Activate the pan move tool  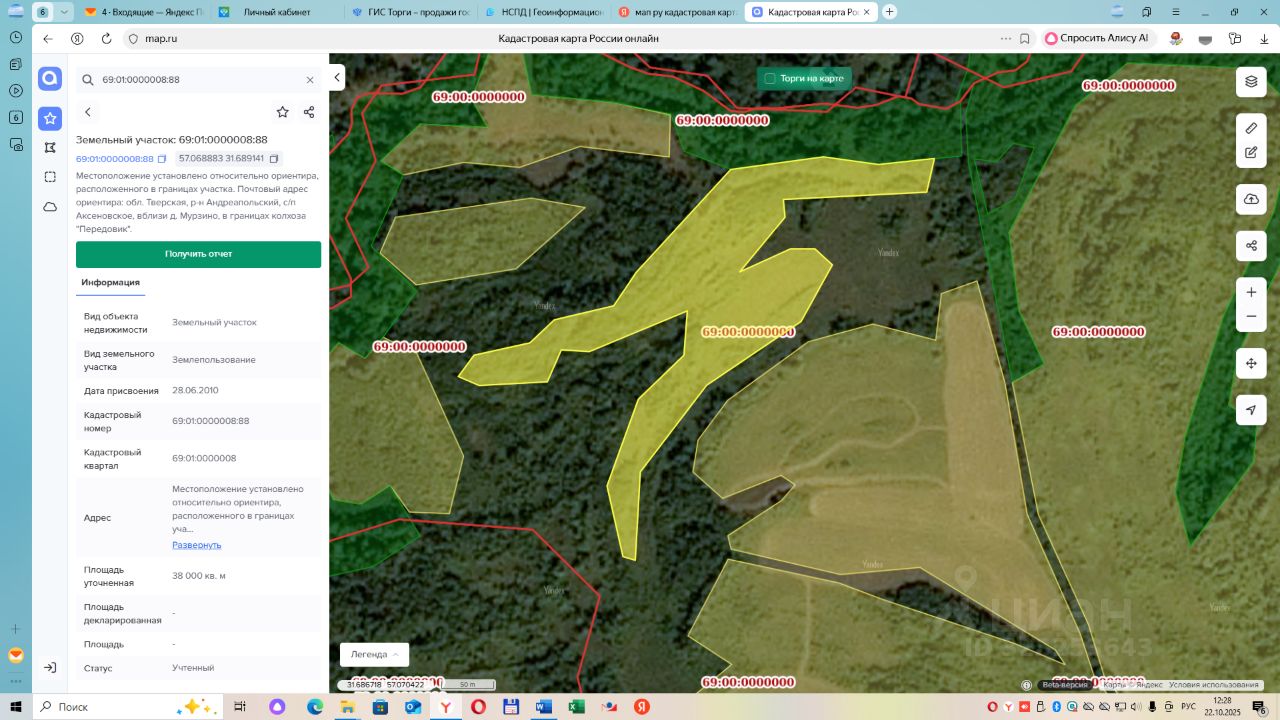[x=1251, y=363]
